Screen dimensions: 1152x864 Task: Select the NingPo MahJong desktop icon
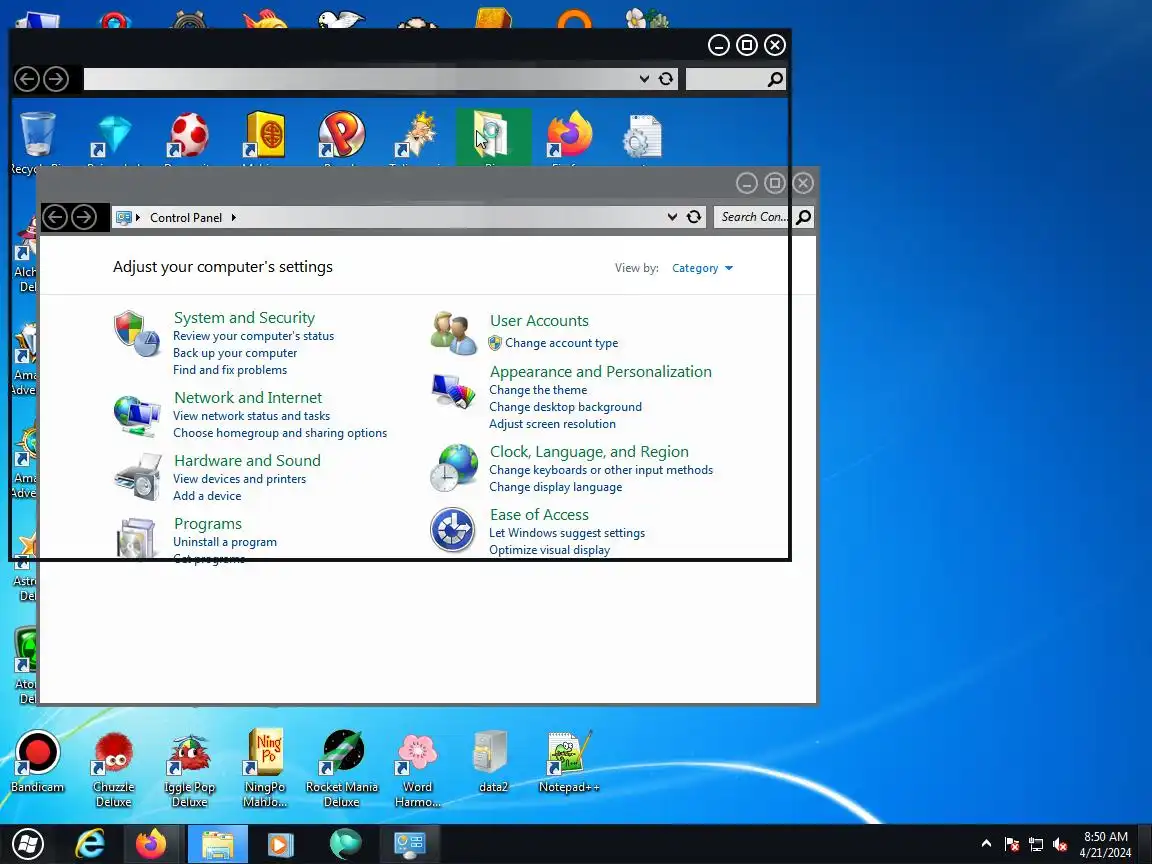pos(265,768)
